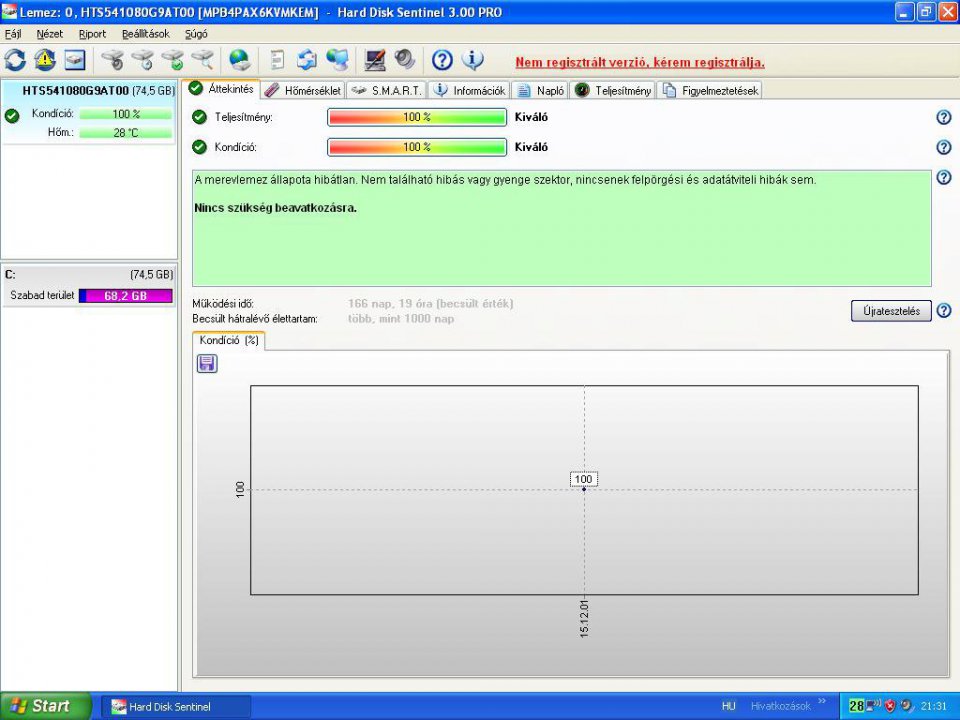
Task: Click the help icon beside Újratesztelés button
Action: 944,310
